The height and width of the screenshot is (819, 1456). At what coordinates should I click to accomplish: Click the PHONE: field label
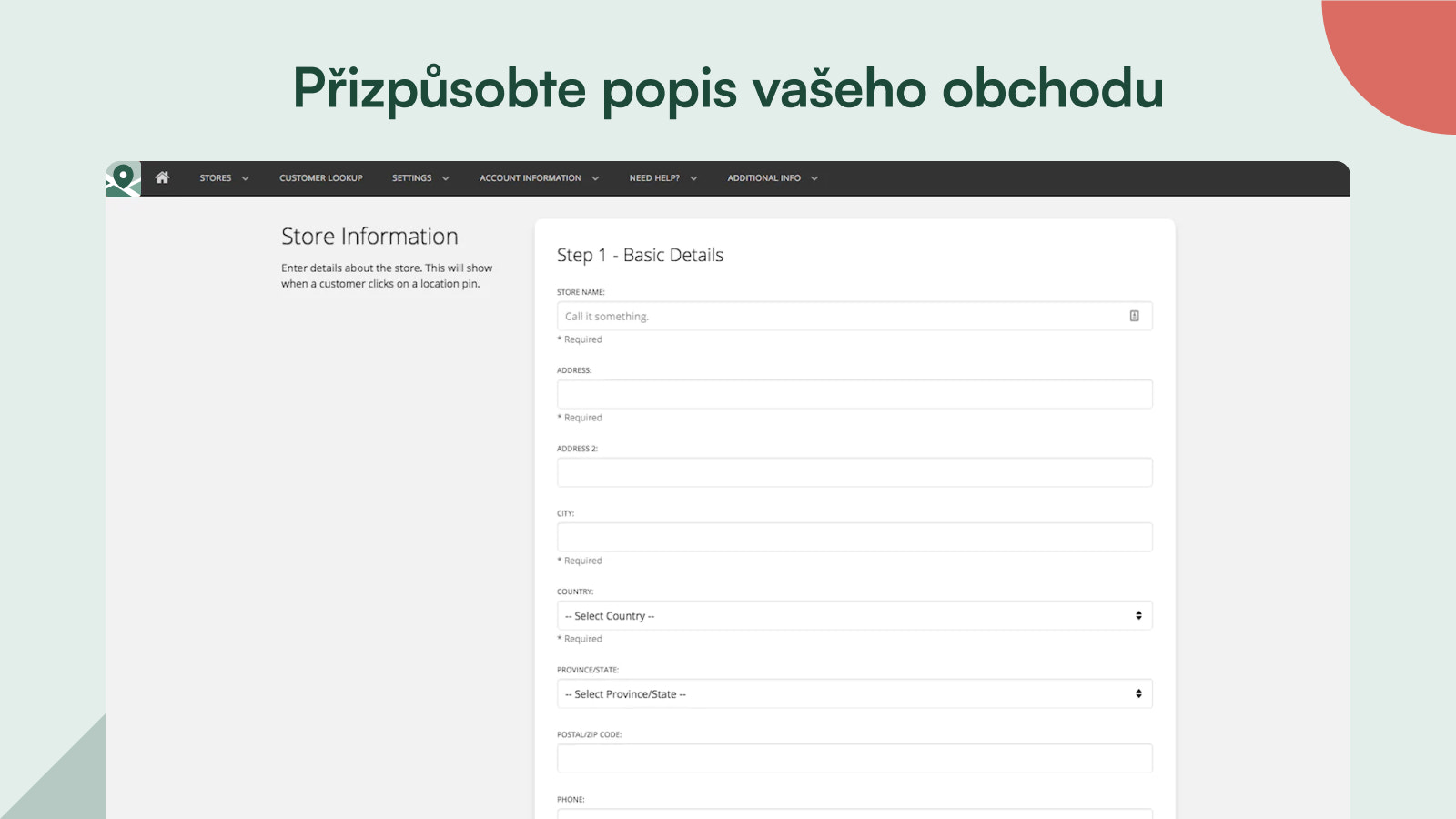tap(571, 800)
